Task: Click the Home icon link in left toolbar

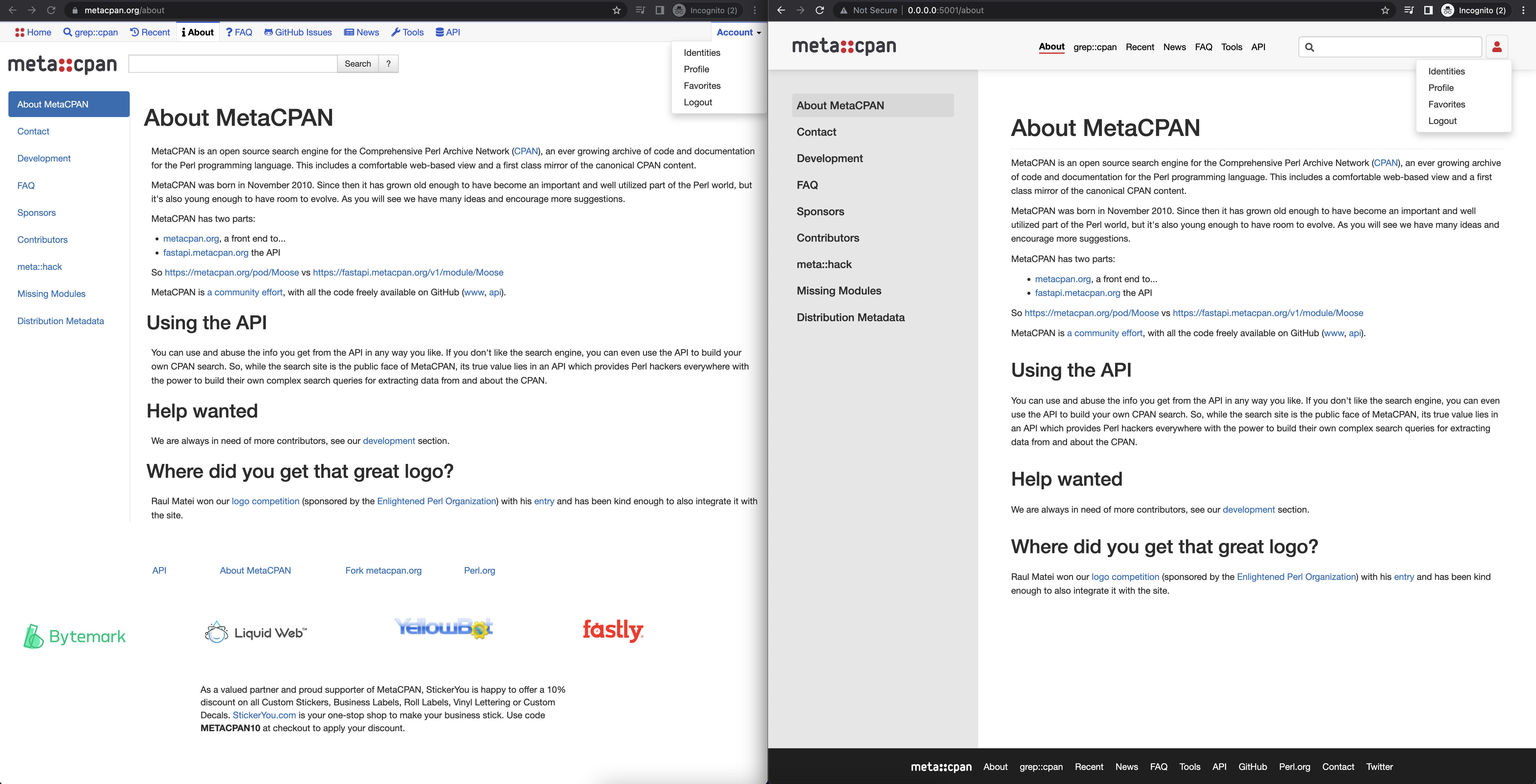Action: point(33,32)
